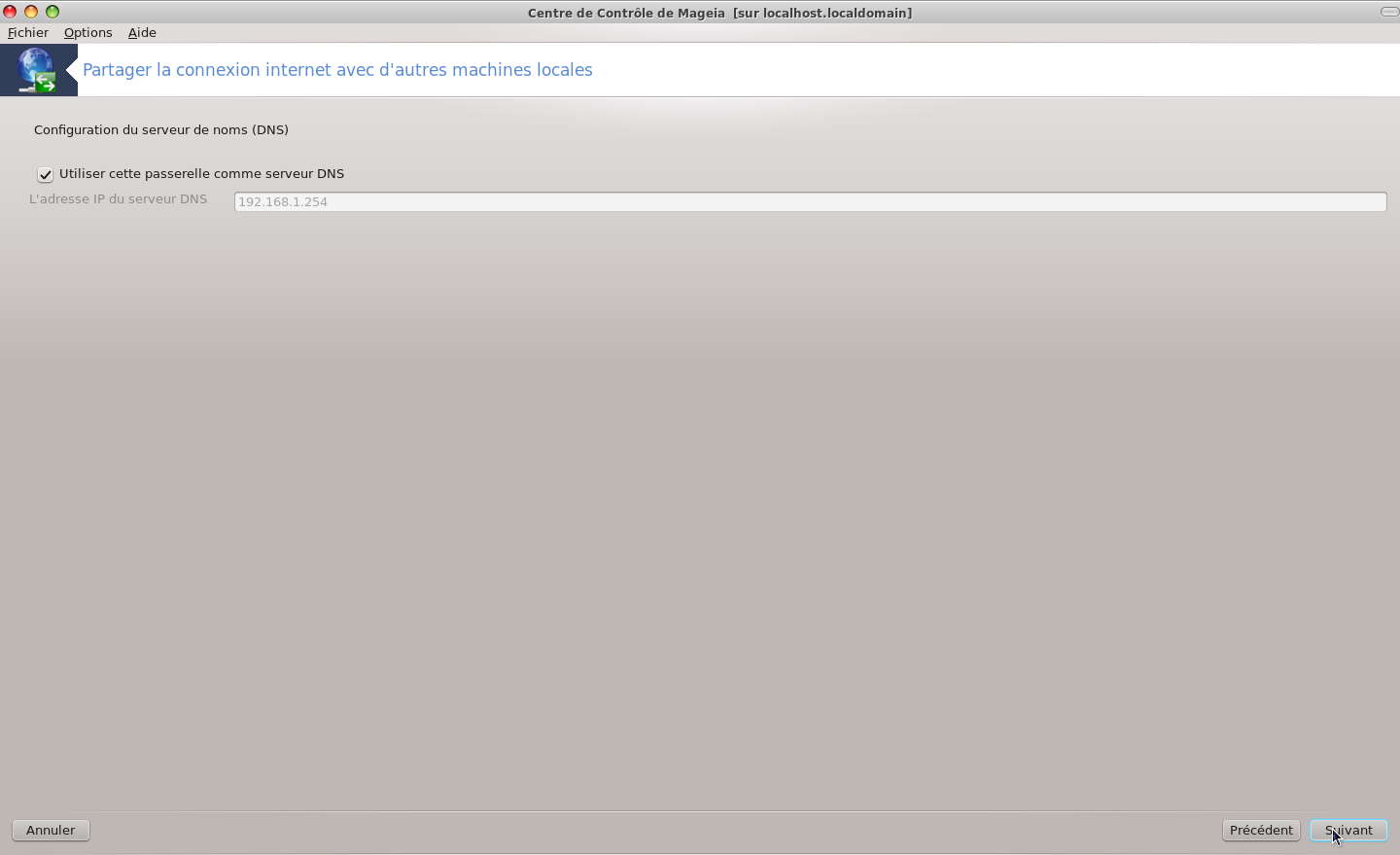Click the pill-shaped titlebar button at right
The width and height of the screenshot is (1400, 855).
[1389, 12]
